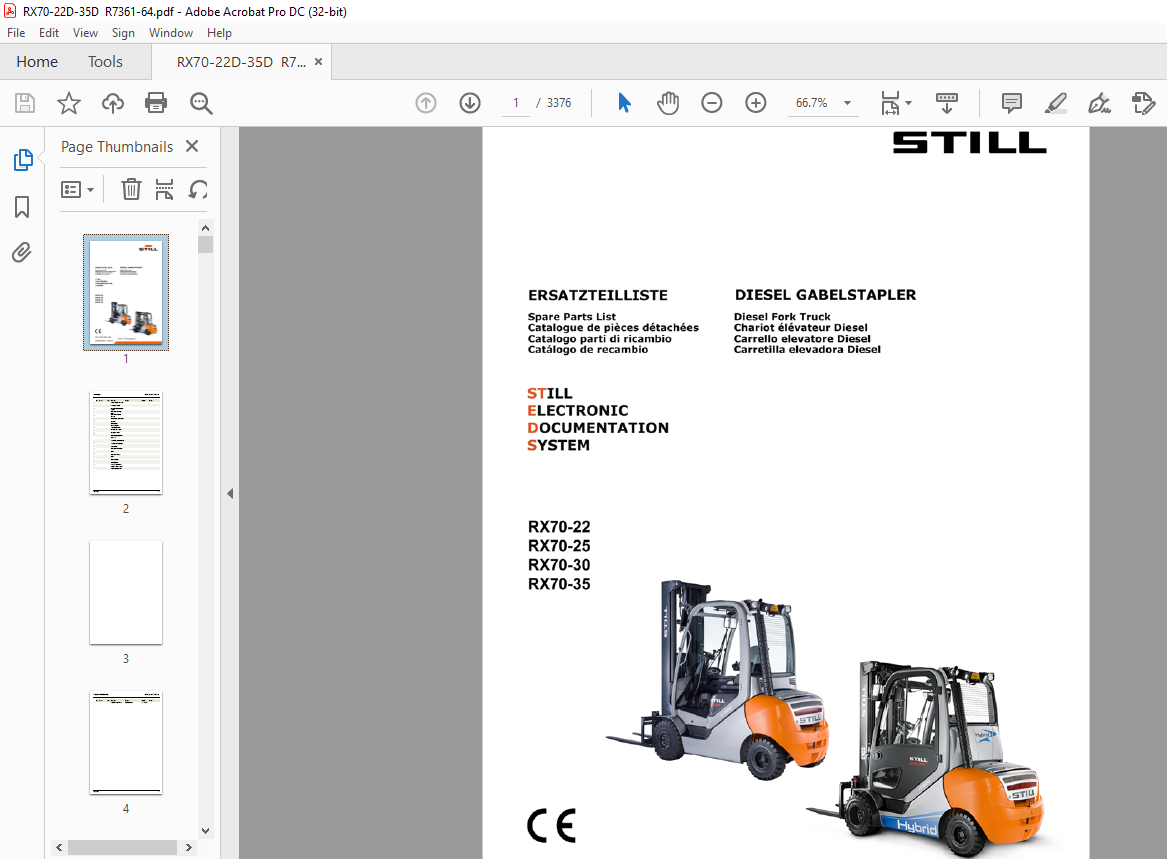Activate the Hand pan tool
Viewport: 1167px width, 859px height.
(668, 103)
